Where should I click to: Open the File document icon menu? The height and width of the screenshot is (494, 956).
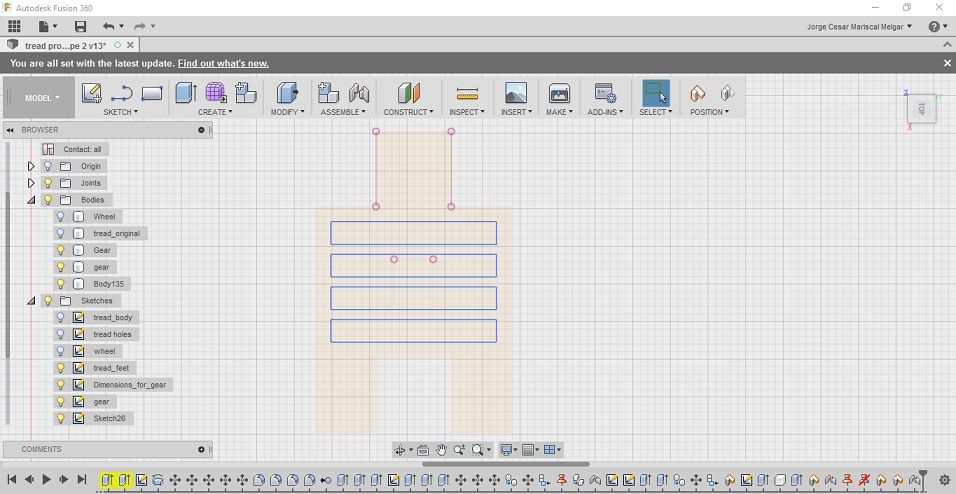pos(48,26)
